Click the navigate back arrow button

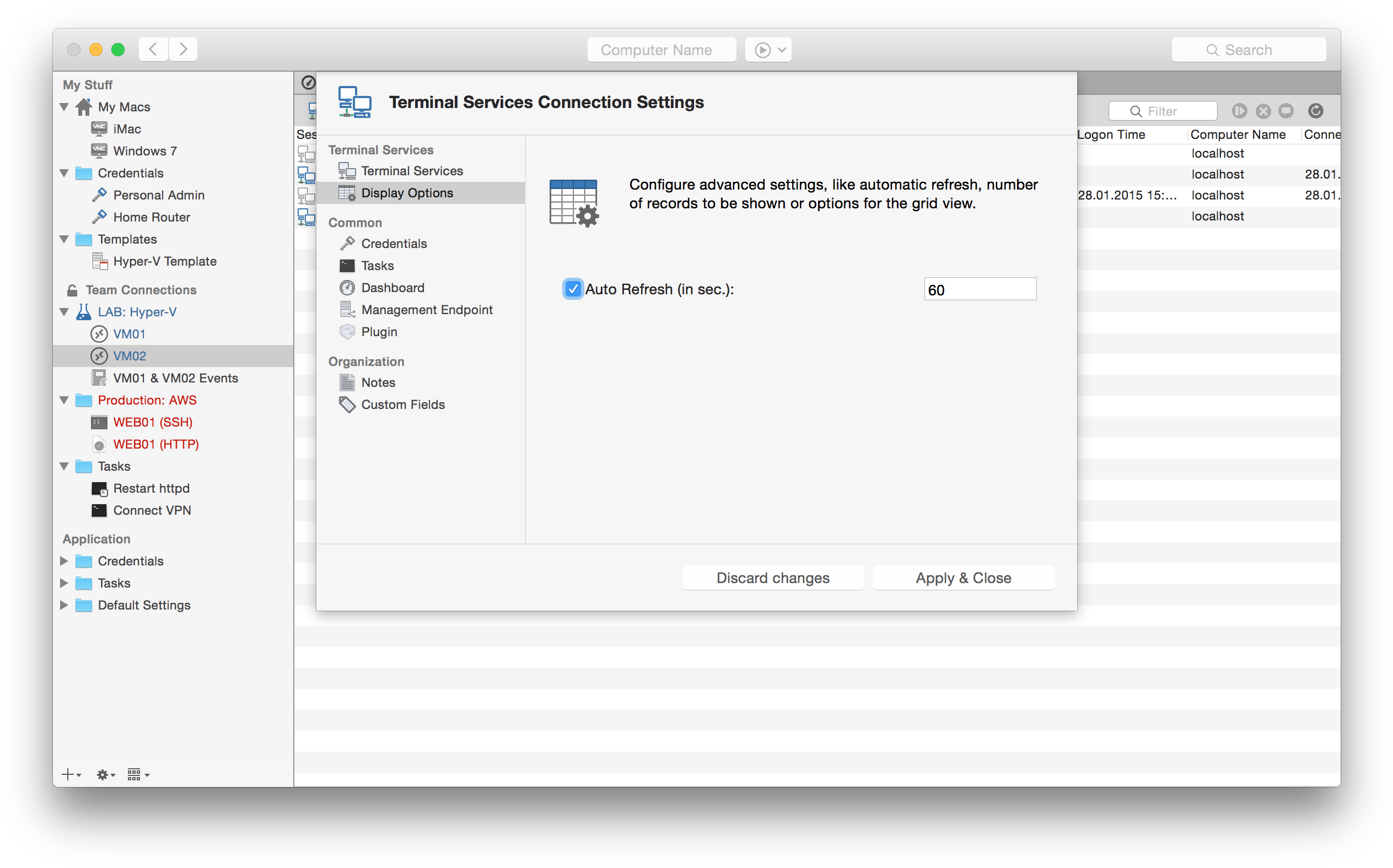153,50
